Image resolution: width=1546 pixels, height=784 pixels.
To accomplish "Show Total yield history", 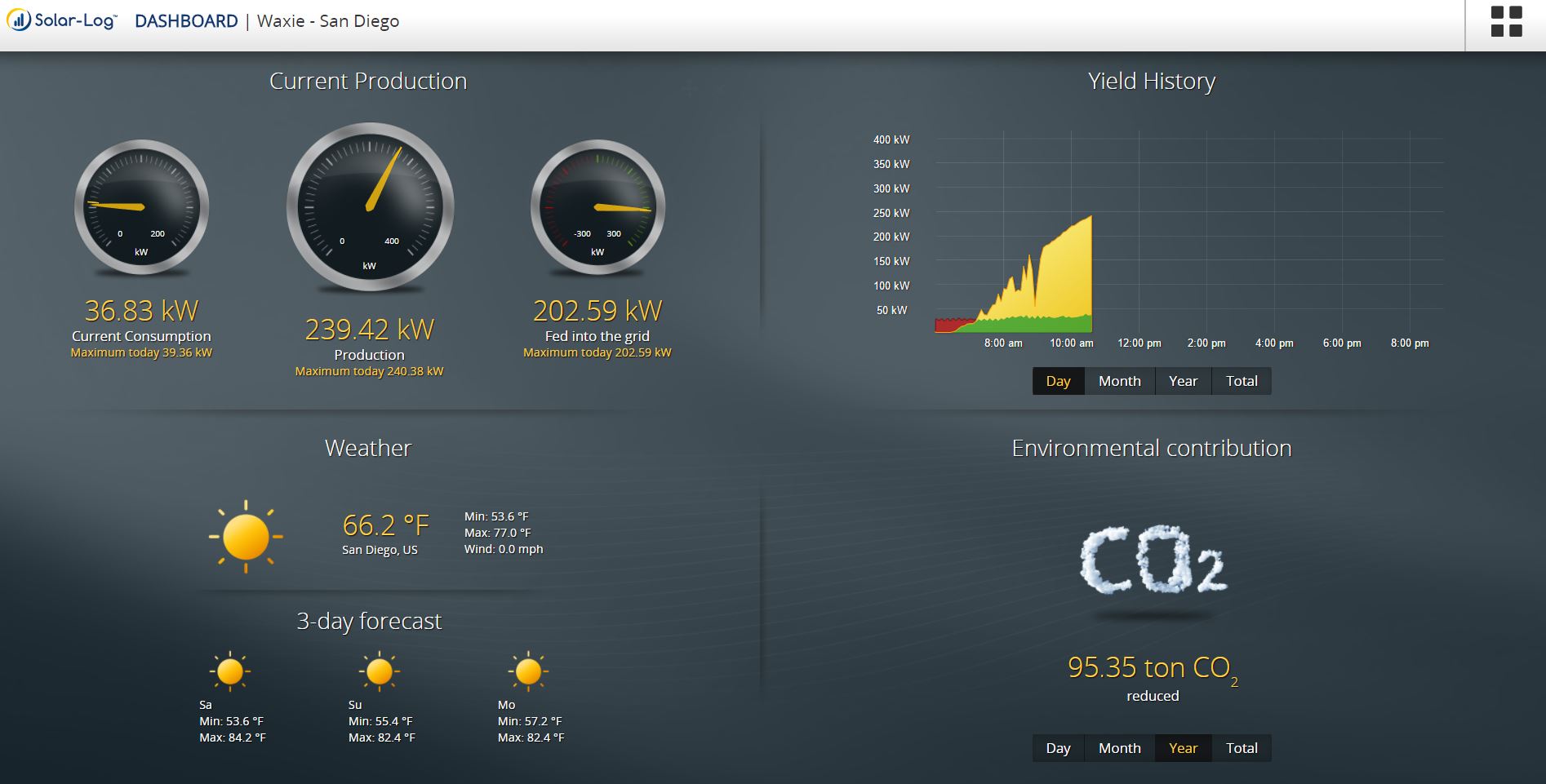I will tap(1242, 381).
